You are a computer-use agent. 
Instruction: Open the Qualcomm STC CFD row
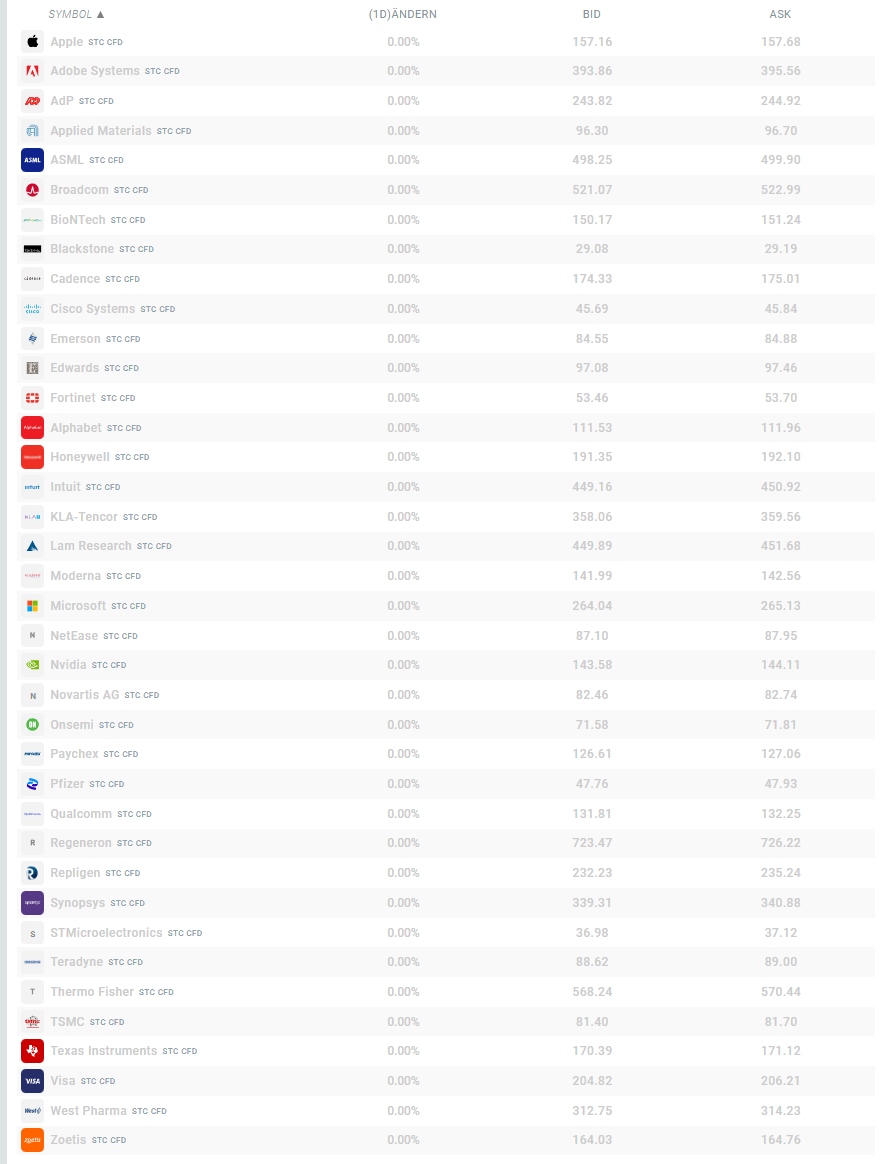pyautogui.click(x=445, y=814)
